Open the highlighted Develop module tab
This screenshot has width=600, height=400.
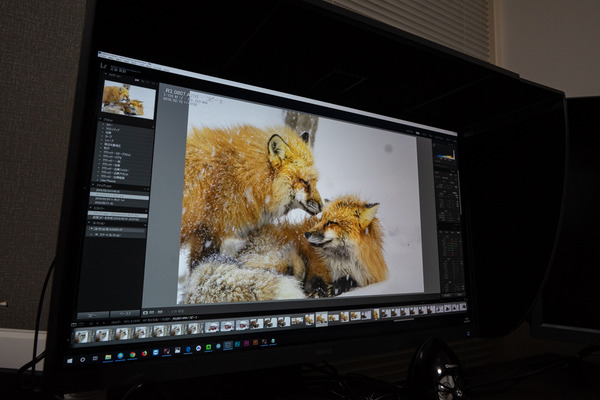point(417,133)
